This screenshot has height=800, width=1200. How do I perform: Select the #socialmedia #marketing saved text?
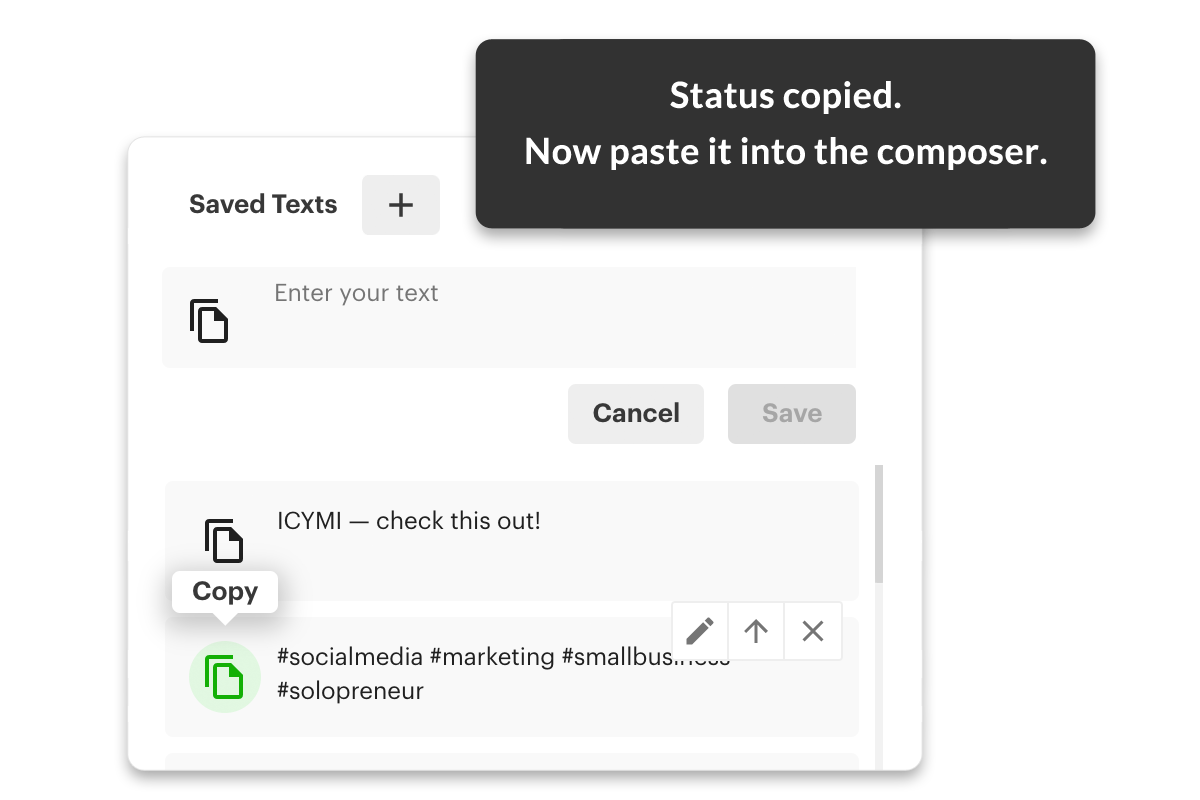pyautogui.click(x=511, y=677)
